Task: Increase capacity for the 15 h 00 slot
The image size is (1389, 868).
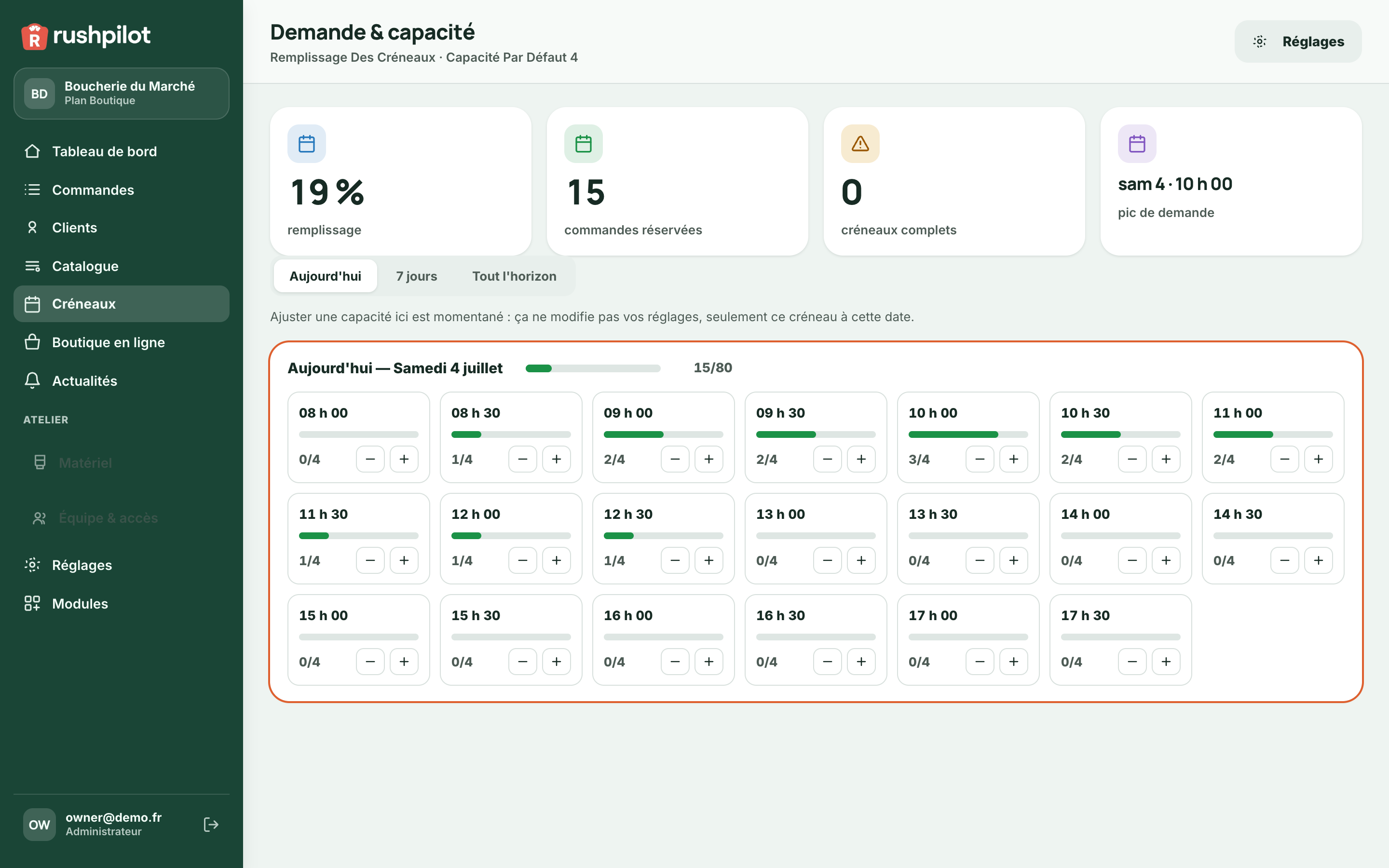Action: (x=404, y=662)
